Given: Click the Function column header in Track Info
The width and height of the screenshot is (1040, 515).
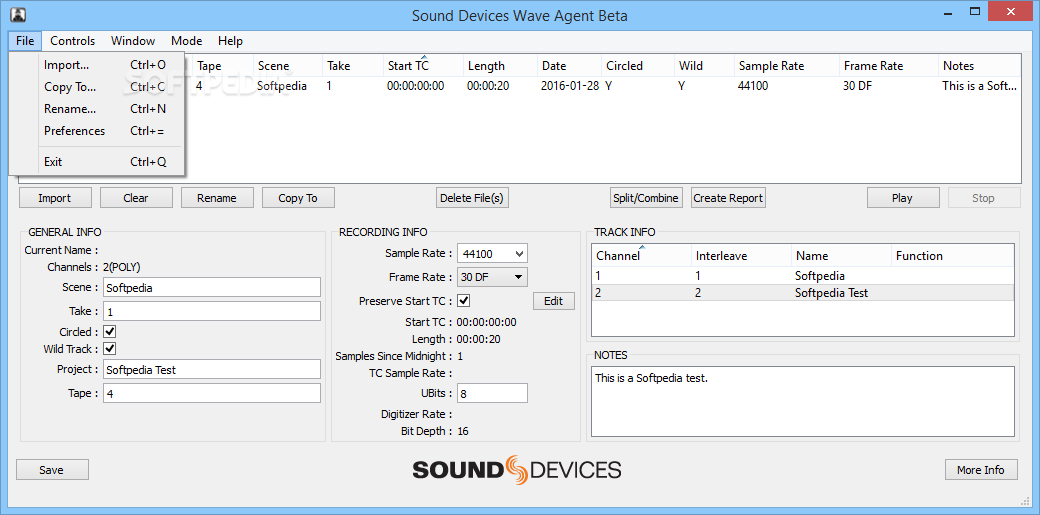Looking at the screenshot, I should [x=952, y=256].
